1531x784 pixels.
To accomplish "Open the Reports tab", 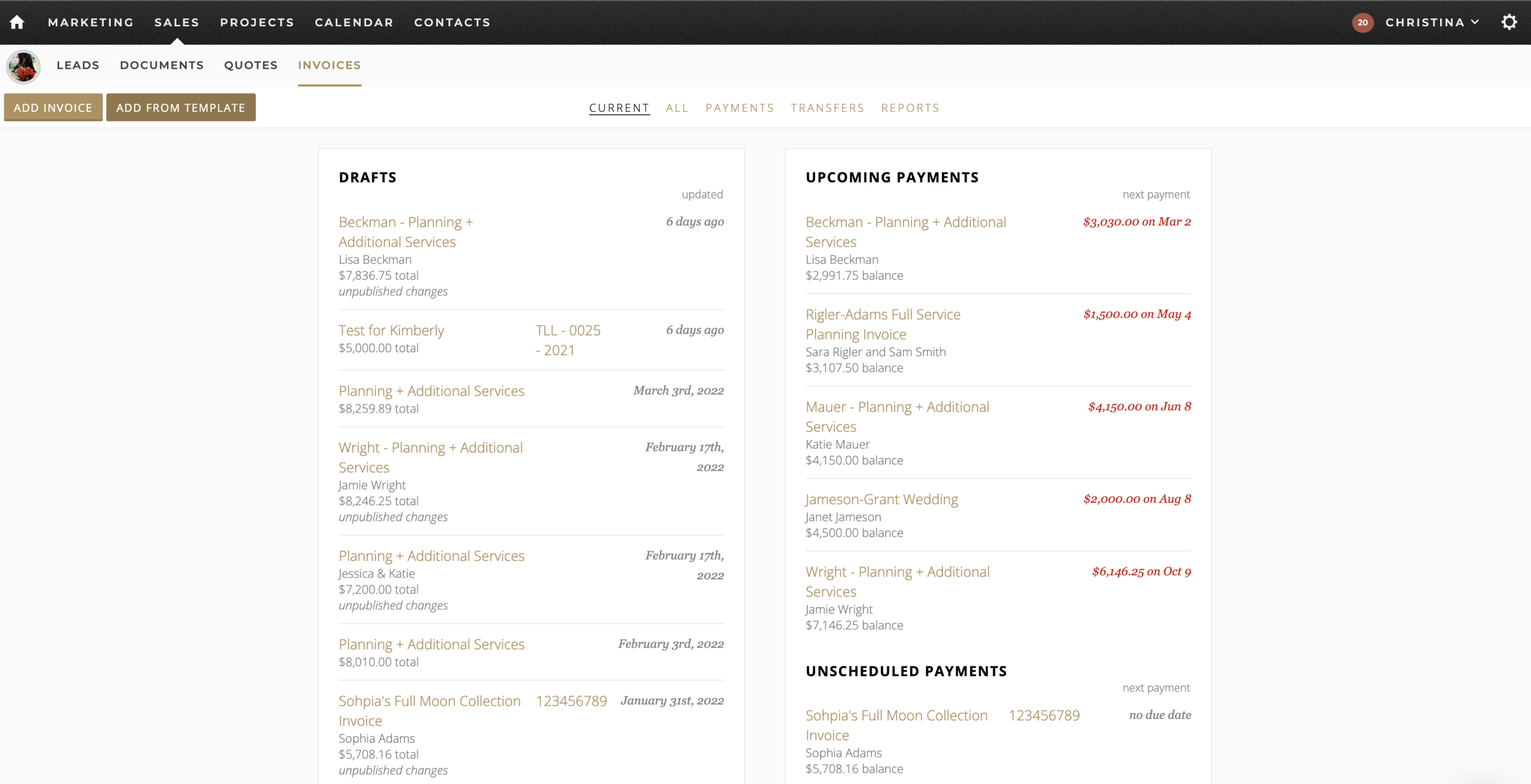I will click(910, 108).
